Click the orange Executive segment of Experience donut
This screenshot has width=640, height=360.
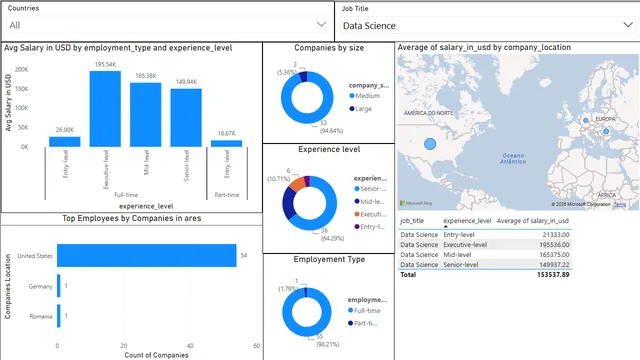(x=297, y=184)
